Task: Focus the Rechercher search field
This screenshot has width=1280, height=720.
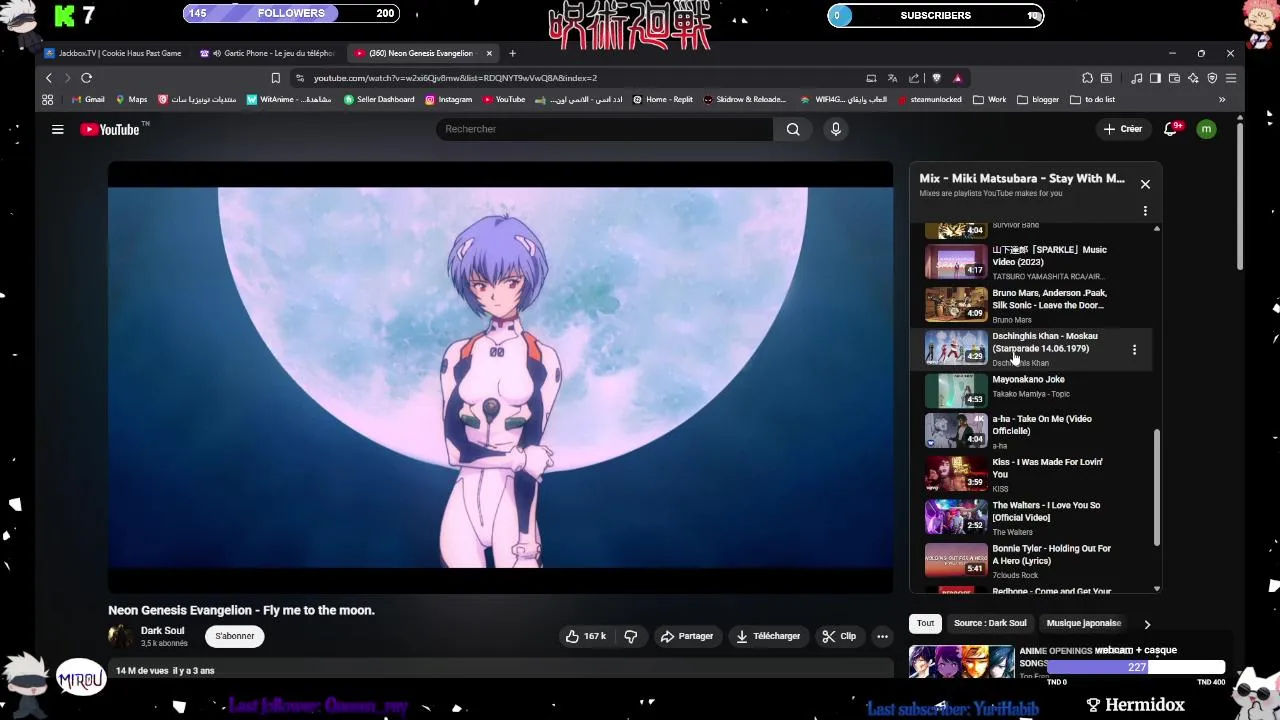Action: point(604,129)
